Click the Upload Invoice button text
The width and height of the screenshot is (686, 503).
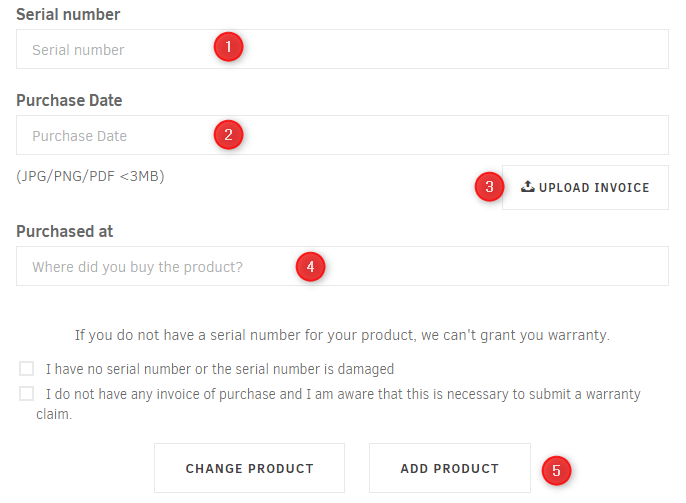point(594,188)
